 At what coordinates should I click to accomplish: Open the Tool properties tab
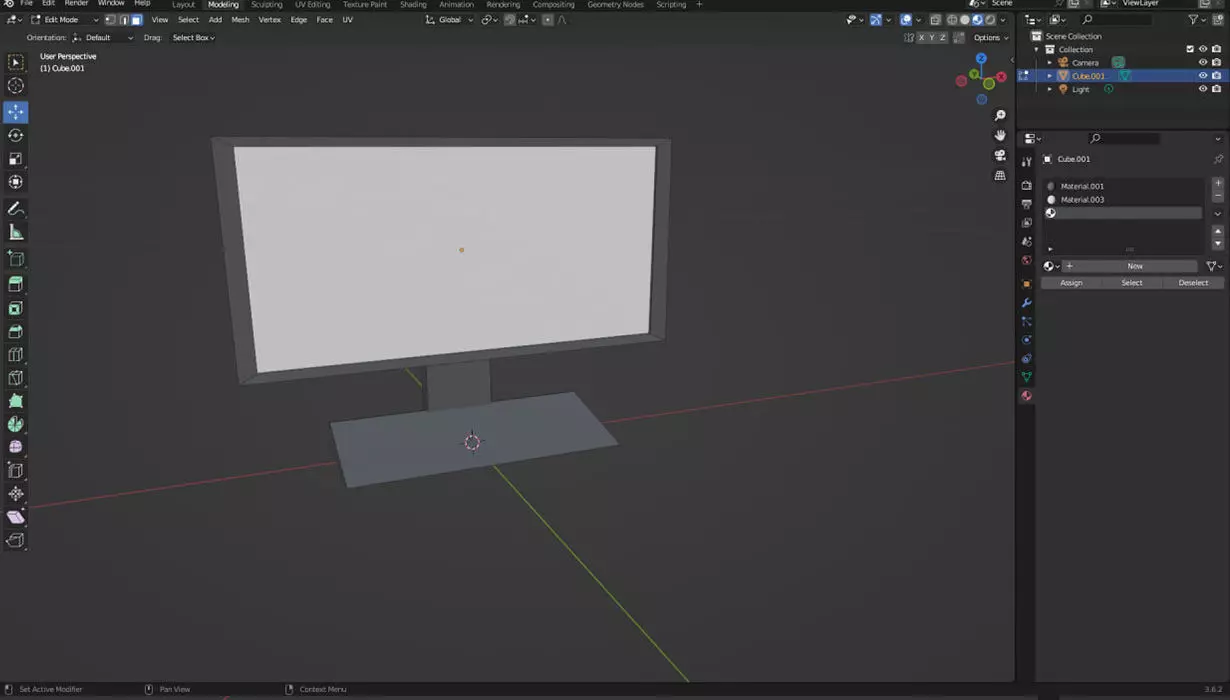(1026, 161)
